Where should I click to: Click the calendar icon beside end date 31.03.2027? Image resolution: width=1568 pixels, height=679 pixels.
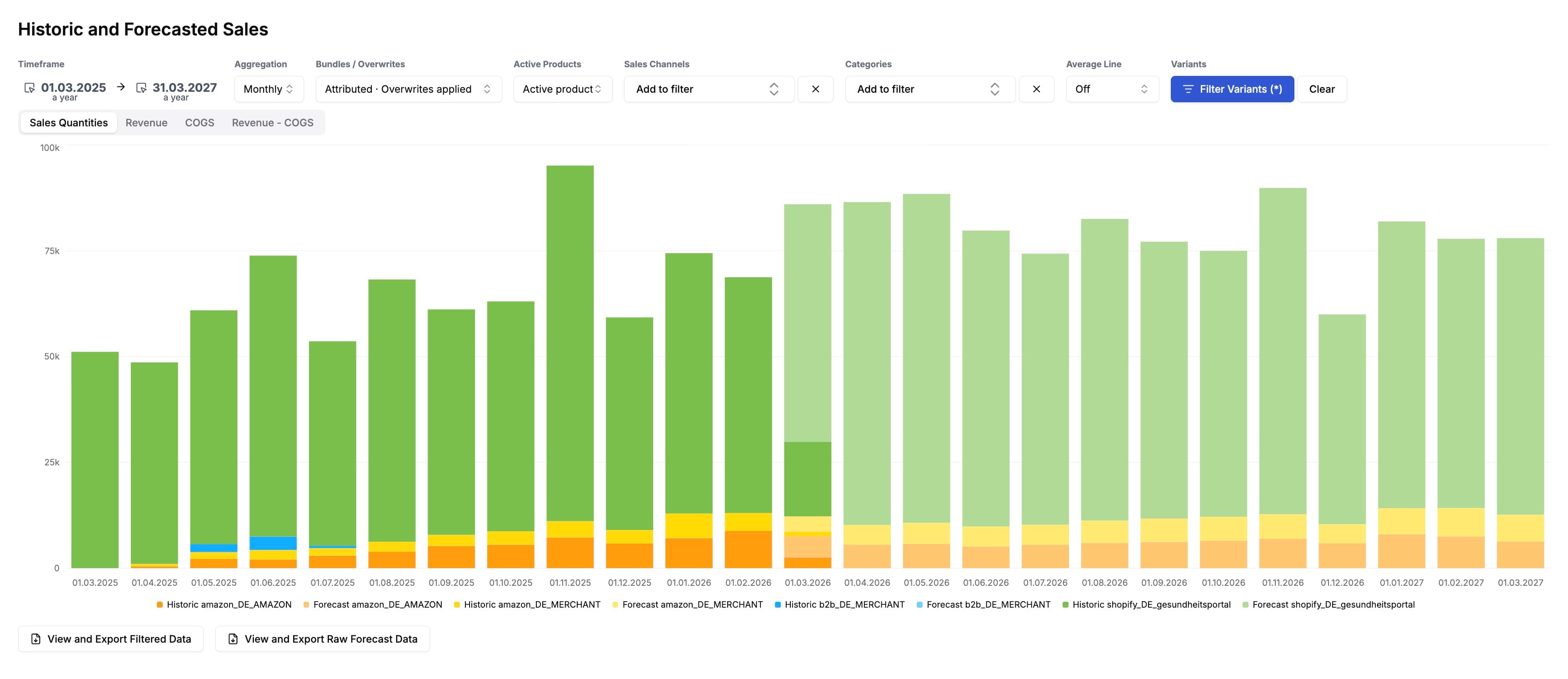tap(141, 88)
